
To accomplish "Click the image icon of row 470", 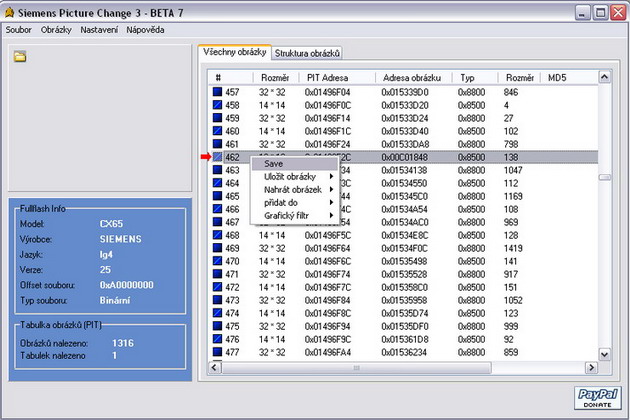I will click(217, 261).
